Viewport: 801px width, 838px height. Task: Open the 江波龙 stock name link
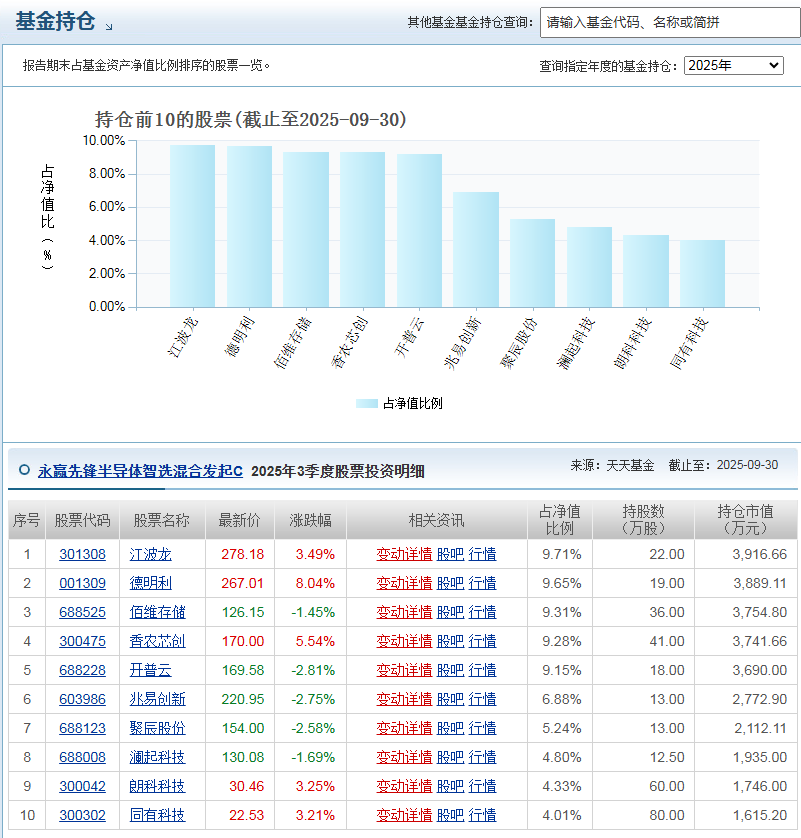[x=150, y=554]
